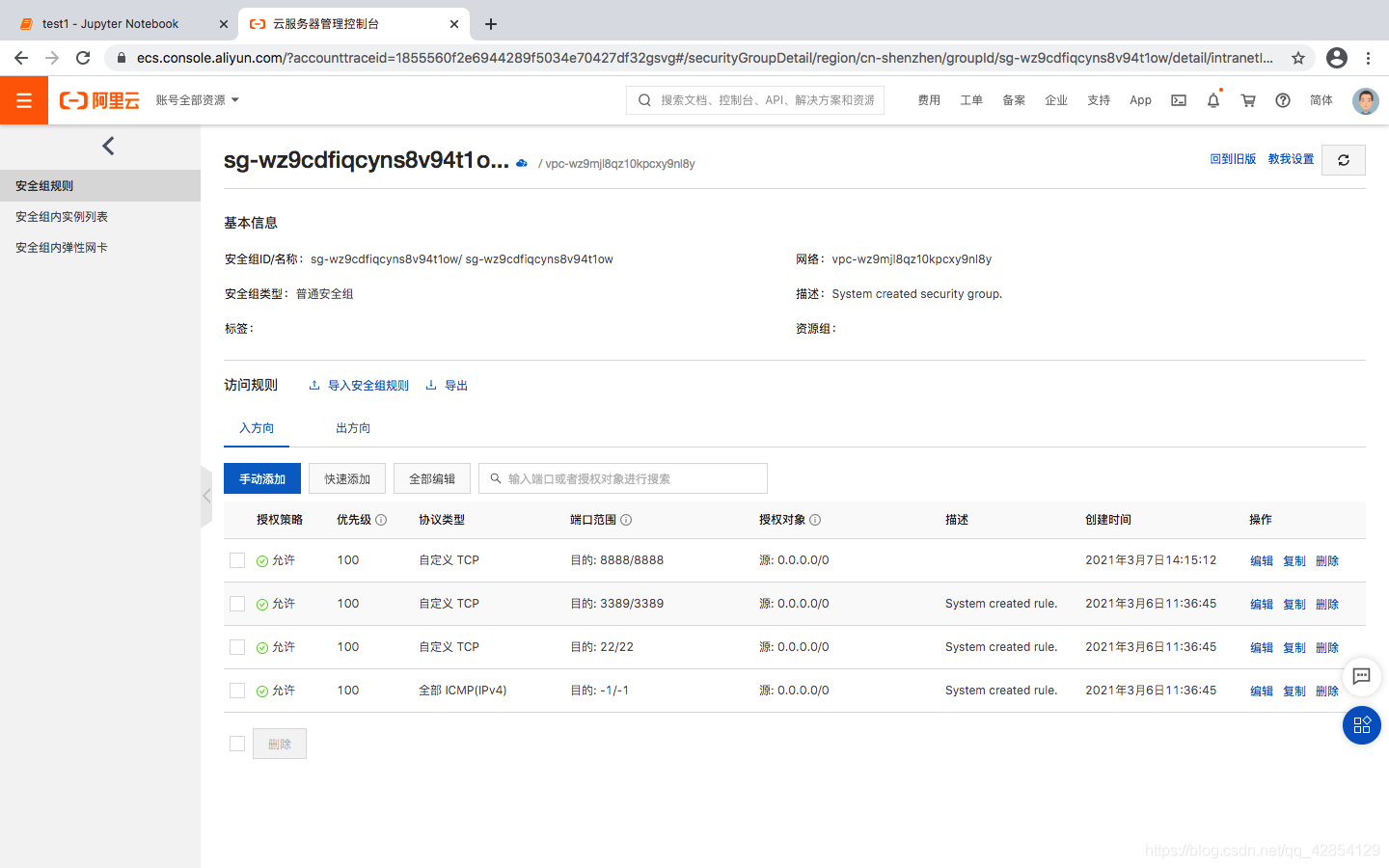
Task: Edit the 8888/8888 rule
Action: 1262,561
